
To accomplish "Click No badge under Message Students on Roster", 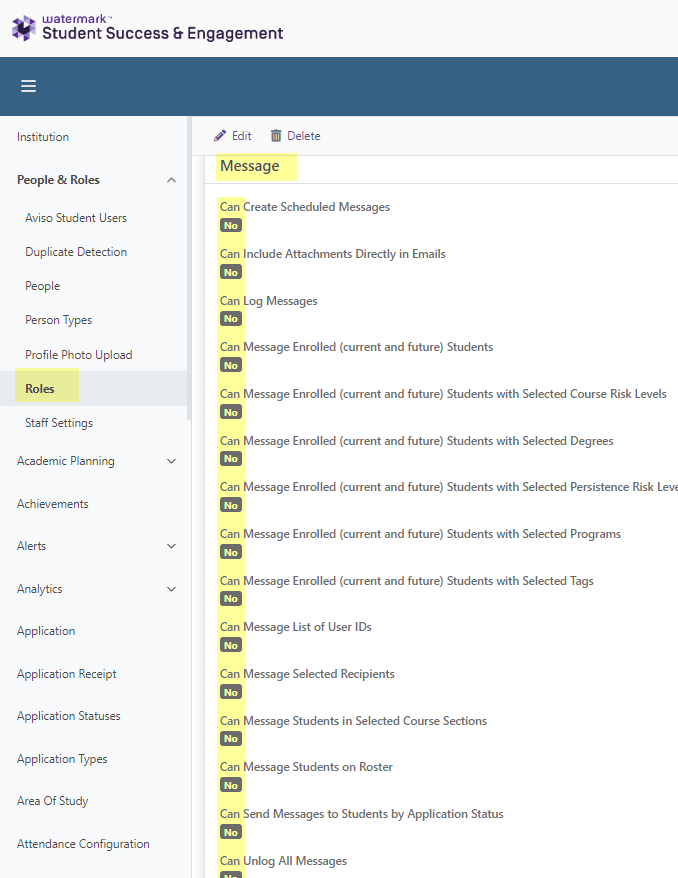I will pyautogui.click(x=231, y=786).
